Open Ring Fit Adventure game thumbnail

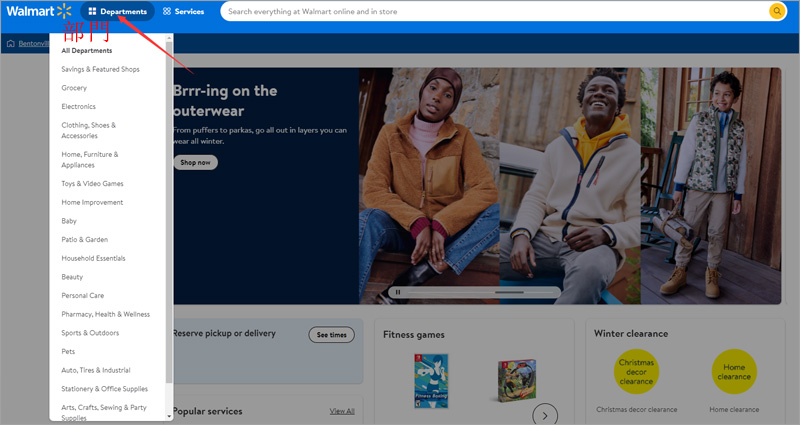tap(517, 380)
